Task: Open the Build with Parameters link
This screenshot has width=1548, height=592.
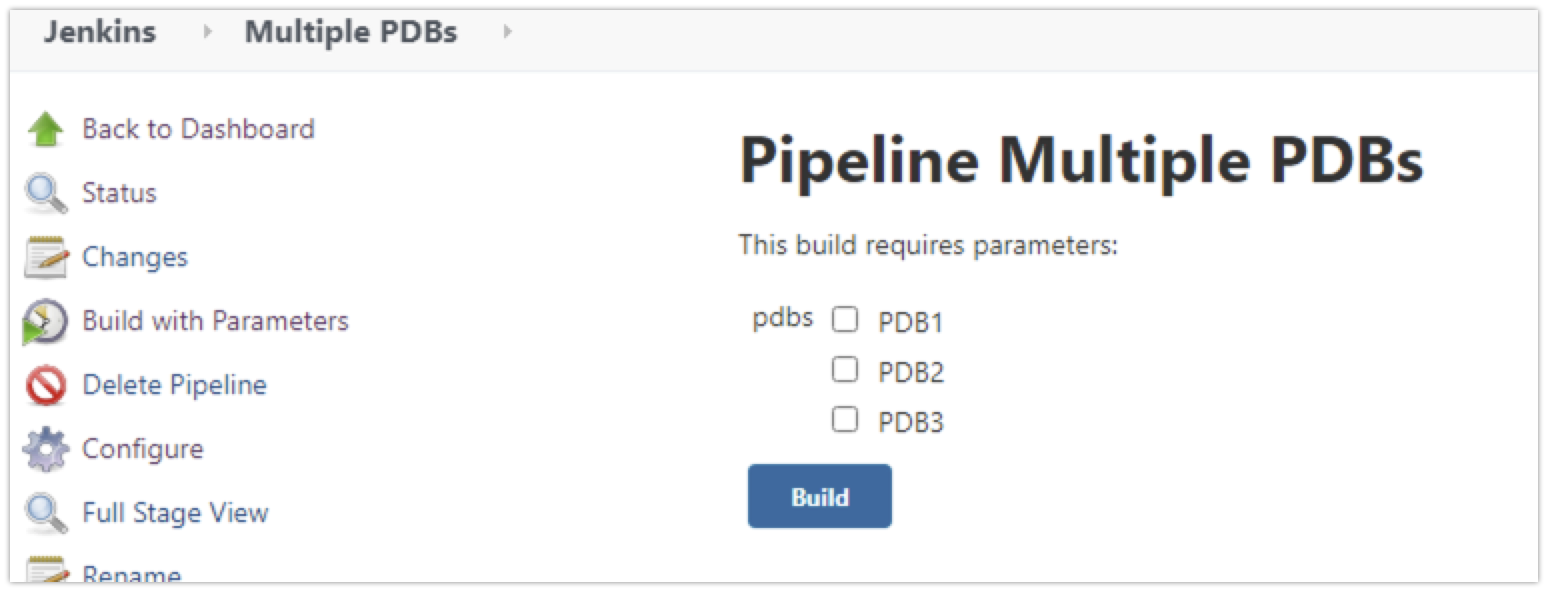Action: pyautogui.click(x=215, y=321)
